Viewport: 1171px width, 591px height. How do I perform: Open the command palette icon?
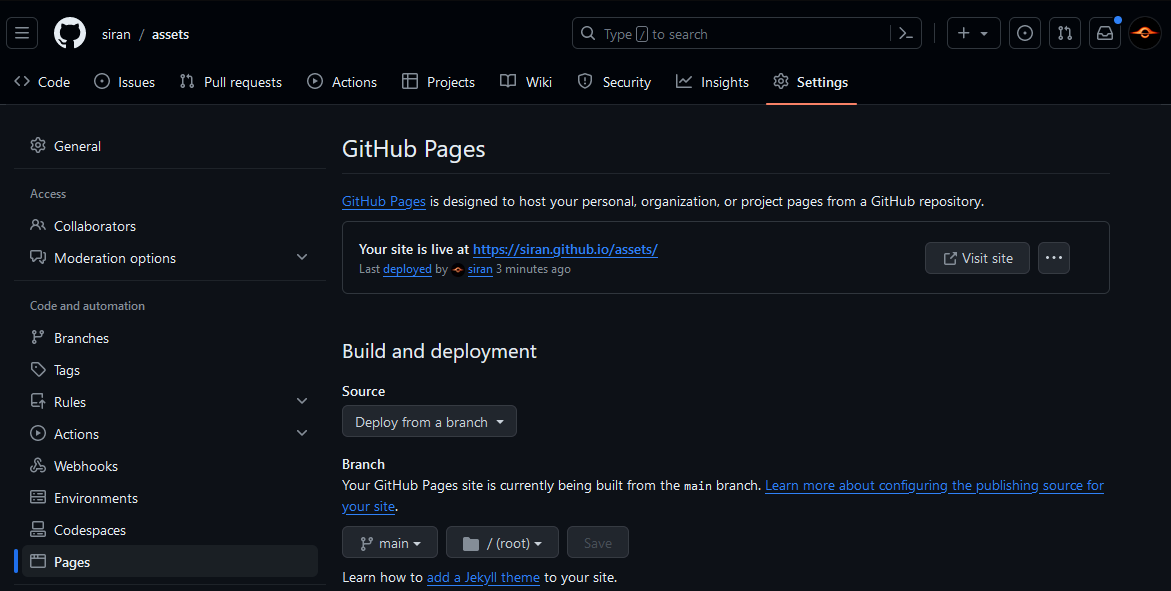[906, 33]
